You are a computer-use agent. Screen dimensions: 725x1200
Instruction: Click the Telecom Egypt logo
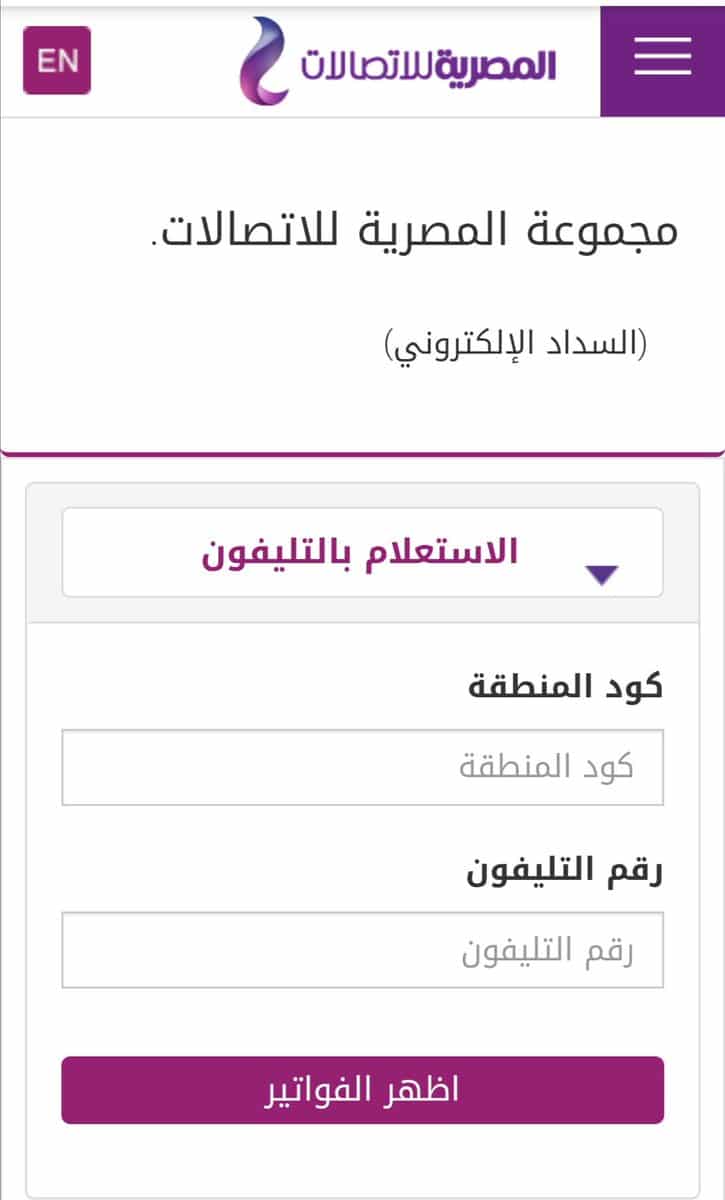pos(397,61)
